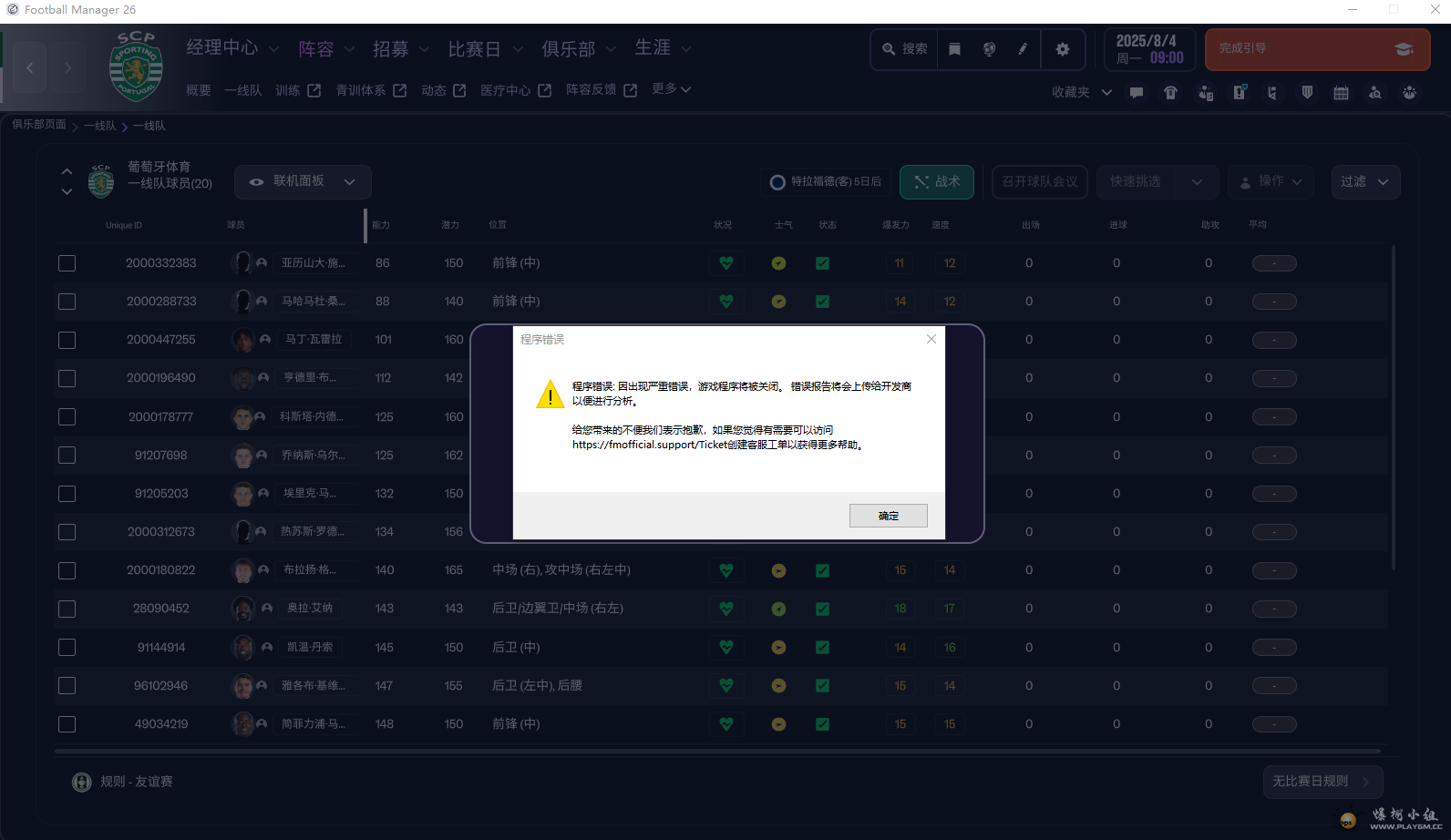The width and height of the screenshot is (1451, 840).
Task: Open the speech bubble messages icon
Action: point(1136,93)
